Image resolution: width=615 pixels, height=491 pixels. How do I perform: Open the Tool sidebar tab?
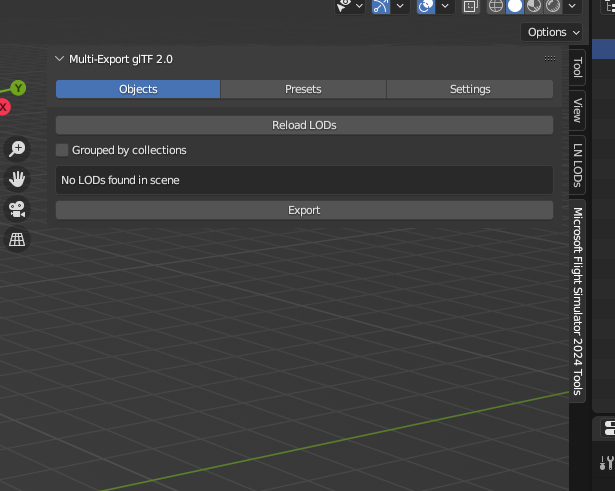pos(577,67)
